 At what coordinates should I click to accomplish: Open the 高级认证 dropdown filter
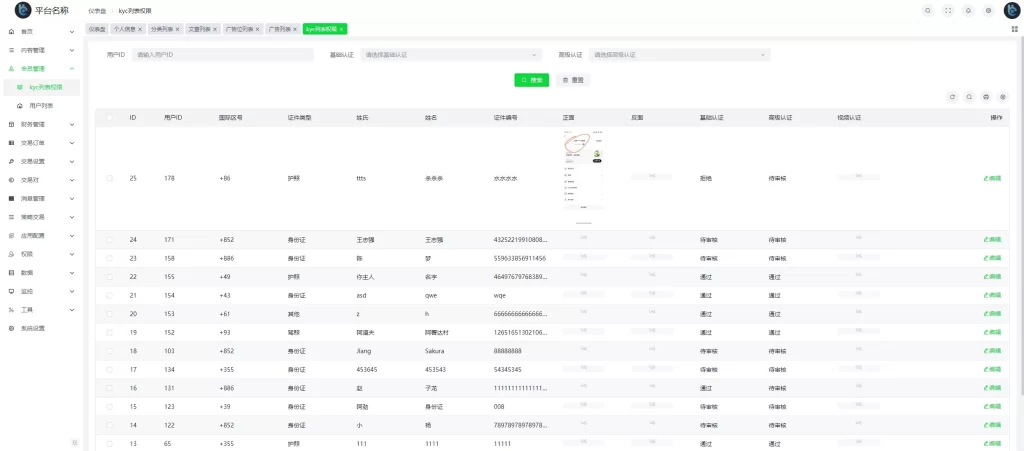click(x=679, y=55)
